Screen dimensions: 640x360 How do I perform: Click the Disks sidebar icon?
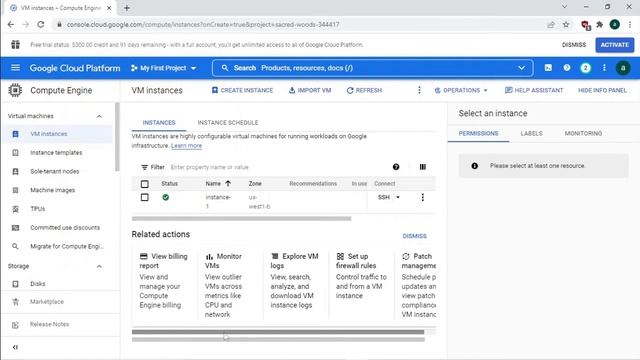click(x=16, y=284)
